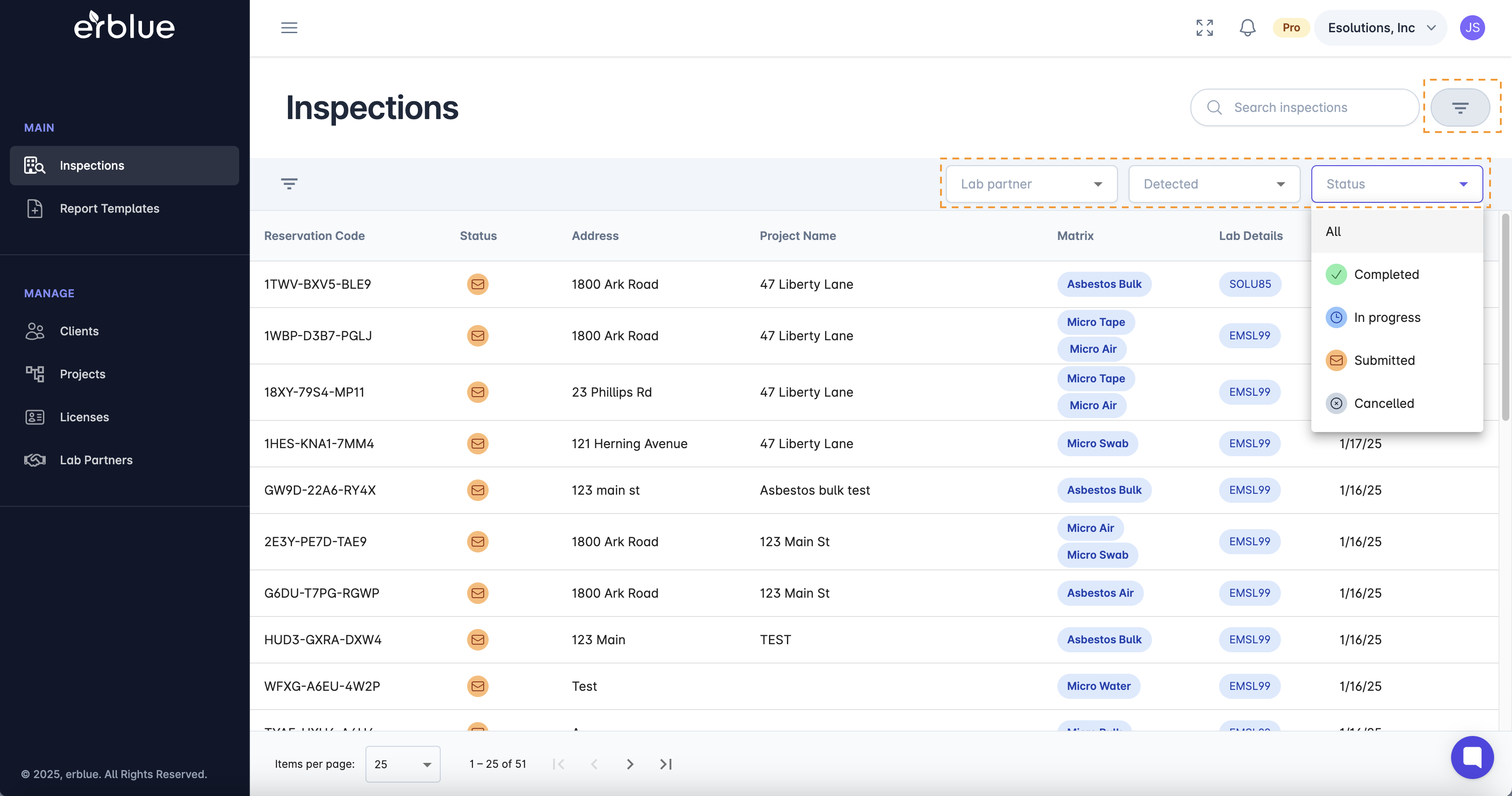Image resolution: width=1512 pixels, height=796 pixels.
Task: Click the filter icon left of Lab partner
Action: coord(289,184)
